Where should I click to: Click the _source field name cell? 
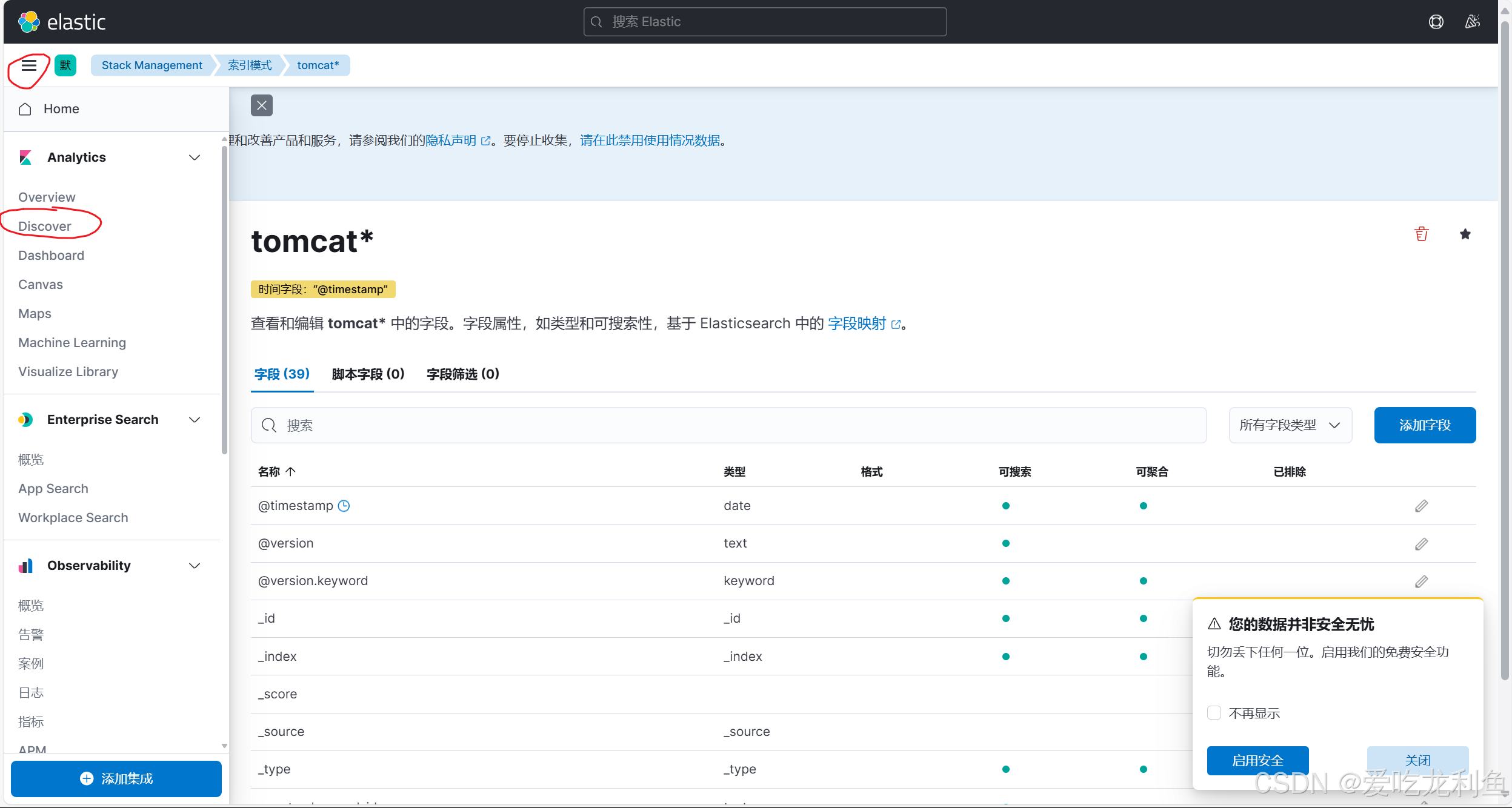point(281,732)
